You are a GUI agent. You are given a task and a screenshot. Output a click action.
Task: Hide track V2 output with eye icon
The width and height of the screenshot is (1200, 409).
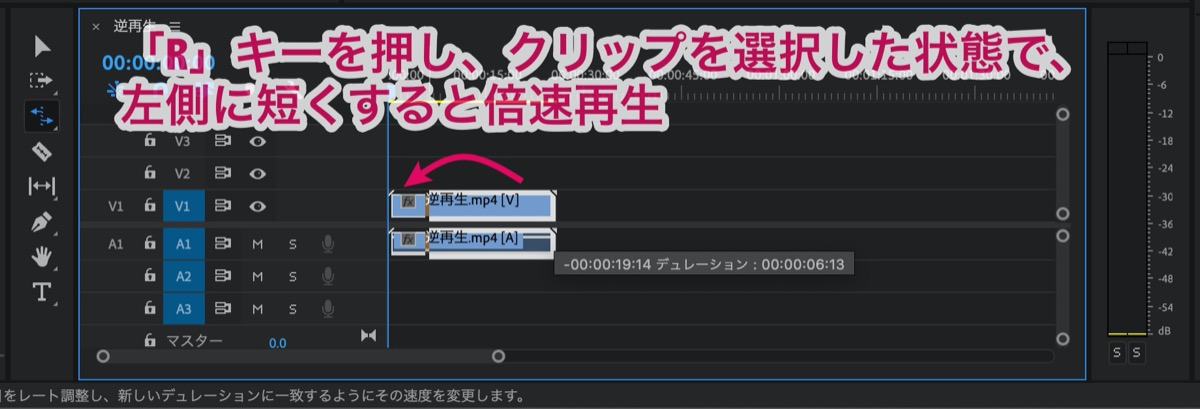click(x=258, y=173)
